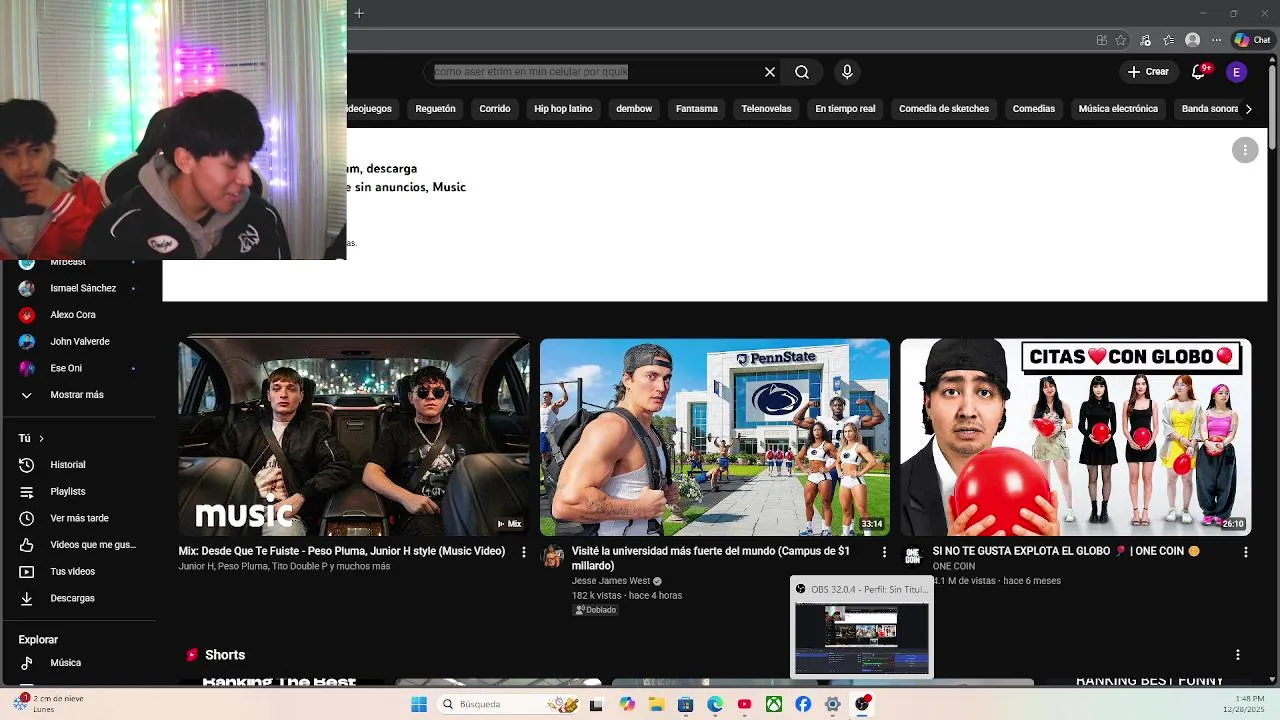Open John Valverde subscription channel
Image resolution: width=1280 pixels, height=720 pixels.
pos(78,342)
